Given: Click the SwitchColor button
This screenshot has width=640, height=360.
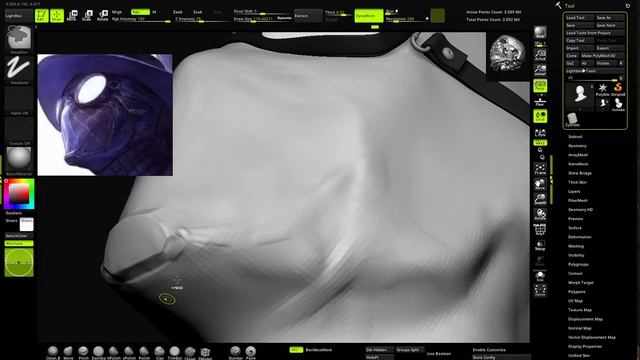Looking at the screenshot, I should [19, 236].
